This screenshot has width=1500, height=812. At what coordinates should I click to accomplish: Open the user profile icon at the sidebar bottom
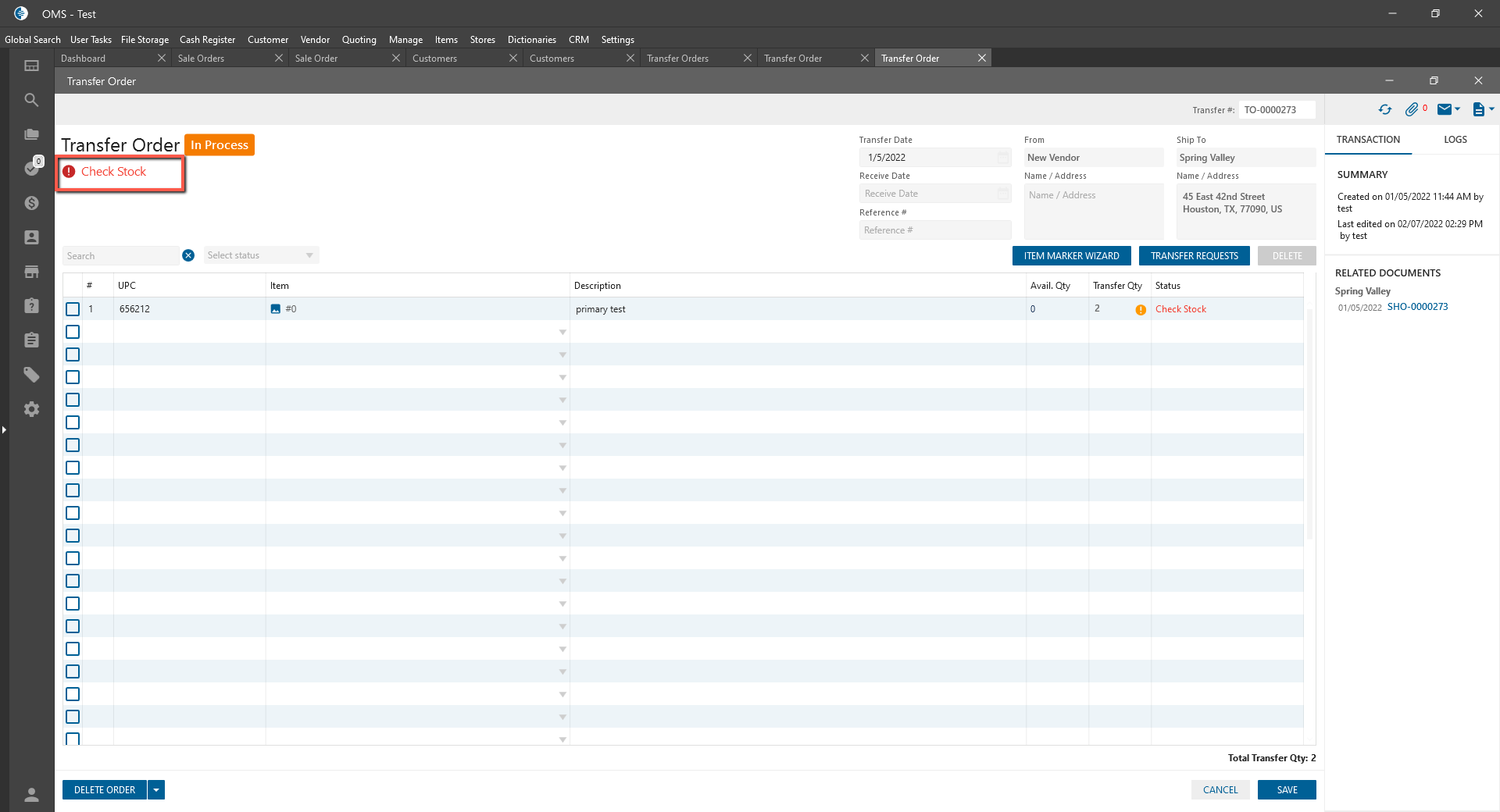coord(31,795)
